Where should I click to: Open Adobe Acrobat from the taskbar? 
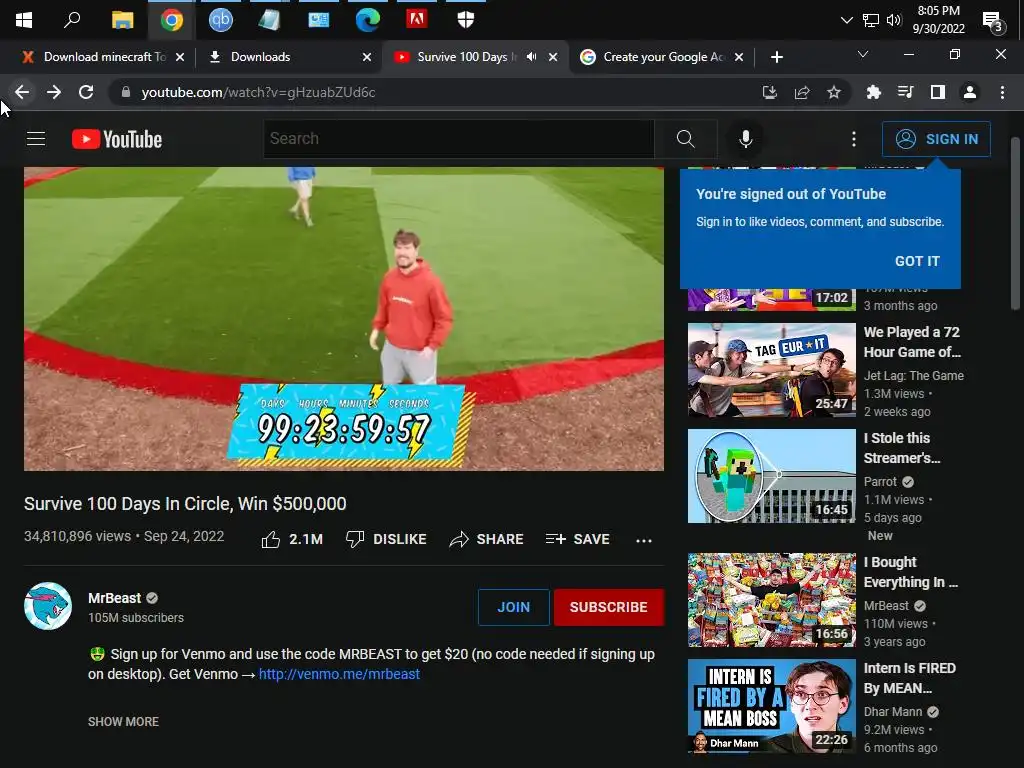click(x=417, y=19)
